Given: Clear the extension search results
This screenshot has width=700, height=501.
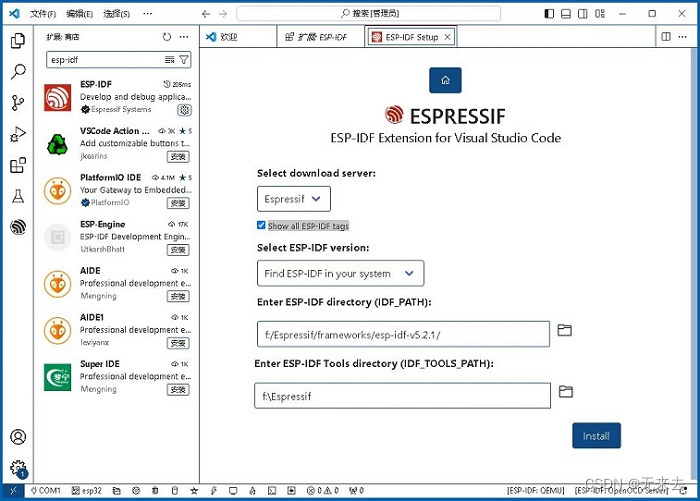Looking at the screenshot, I should coord(169,60).
